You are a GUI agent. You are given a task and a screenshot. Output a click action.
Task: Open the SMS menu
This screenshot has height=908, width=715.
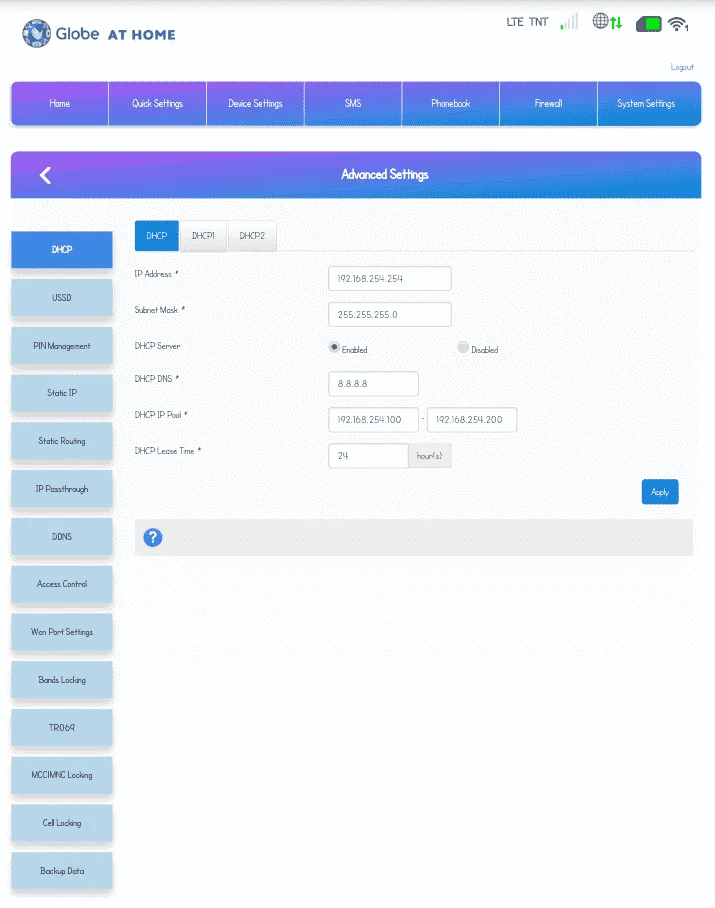353,104
